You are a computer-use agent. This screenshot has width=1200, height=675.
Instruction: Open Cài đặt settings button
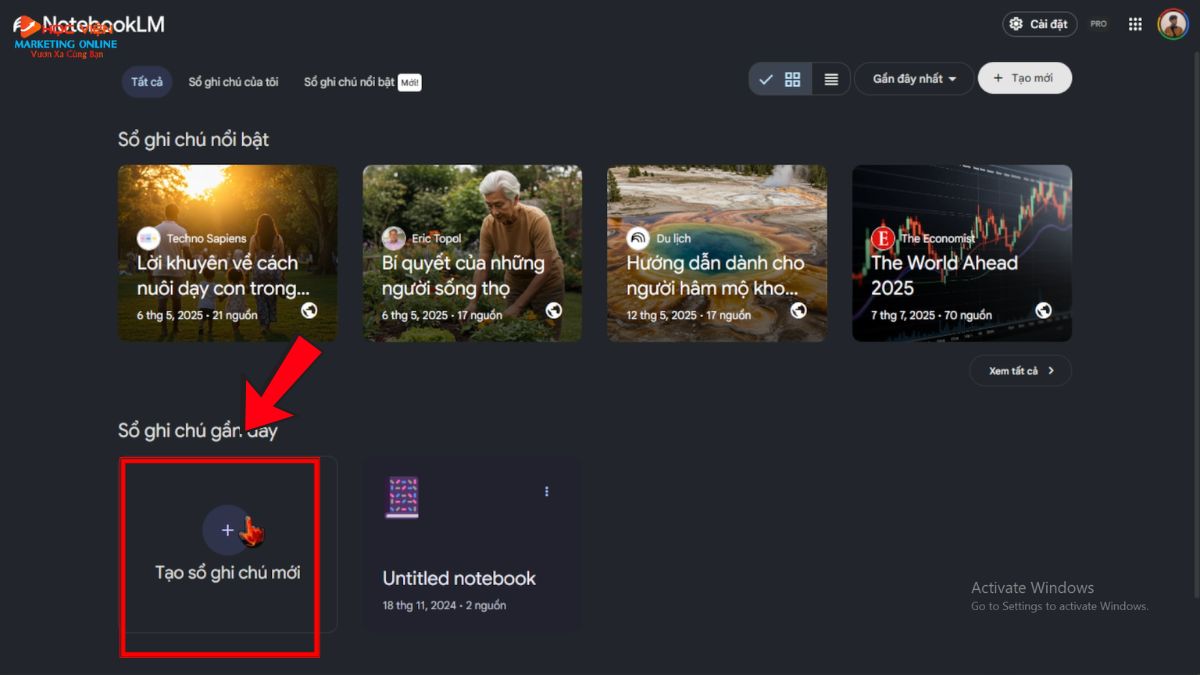(1039, 24)
